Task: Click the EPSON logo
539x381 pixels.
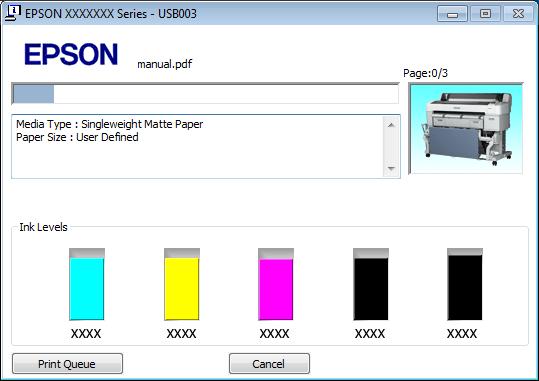Action: click(71, 54)
